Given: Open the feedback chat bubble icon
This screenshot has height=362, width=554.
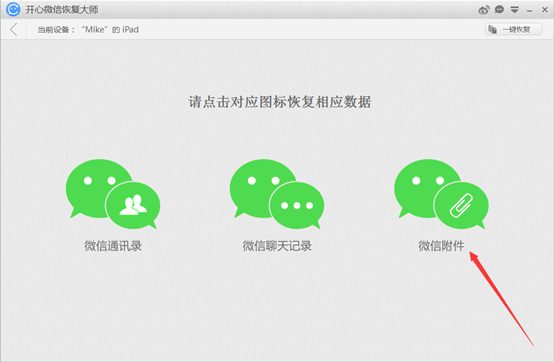Looking at the screenshot, I should (499, 10).
